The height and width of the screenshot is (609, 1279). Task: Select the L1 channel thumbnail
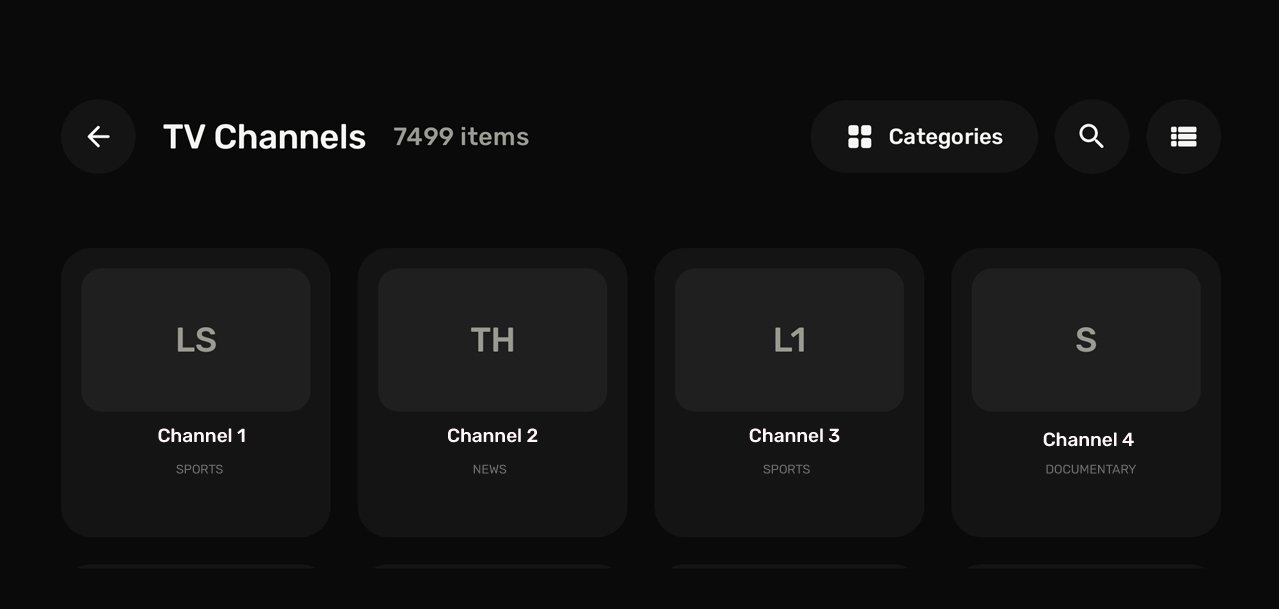coord(790,340)
